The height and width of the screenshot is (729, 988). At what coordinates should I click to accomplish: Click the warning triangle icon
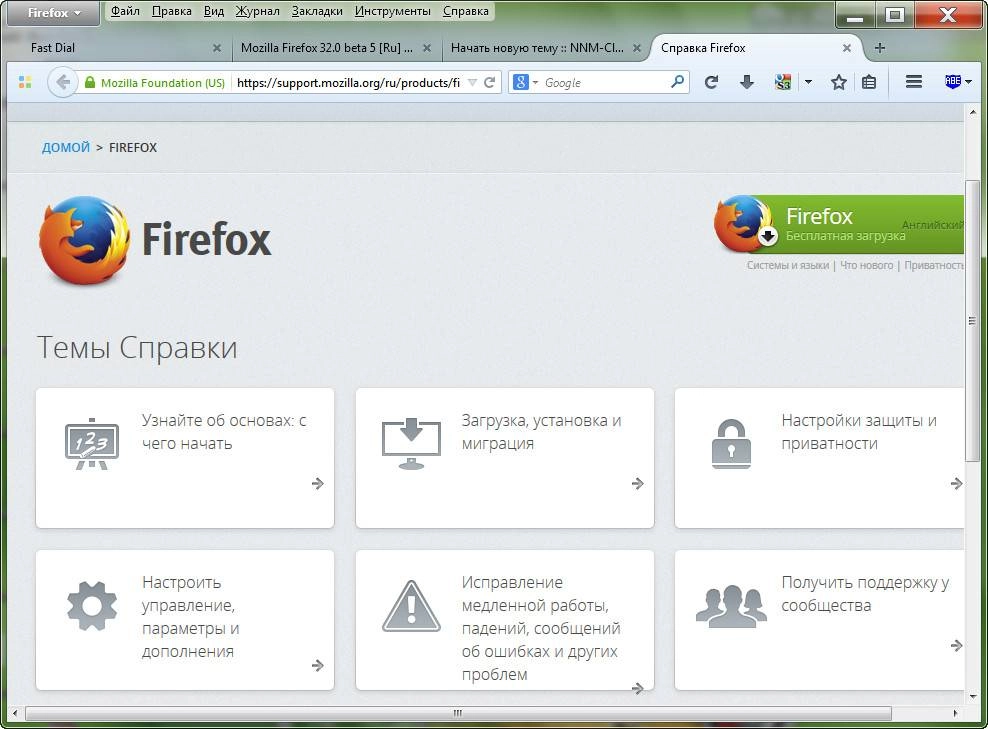tap(411, 606)
